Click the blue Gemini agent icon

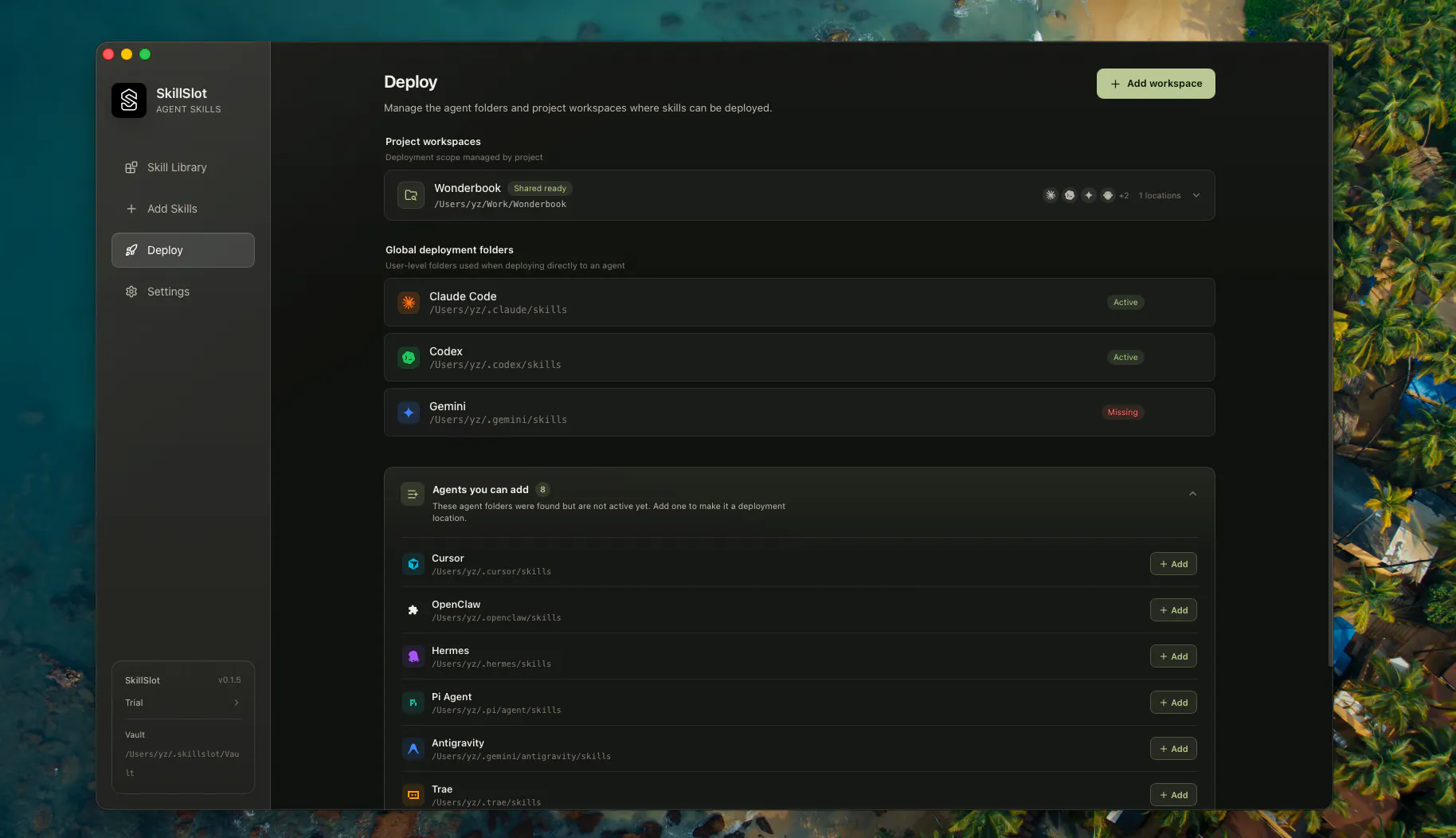pos(409,413)
